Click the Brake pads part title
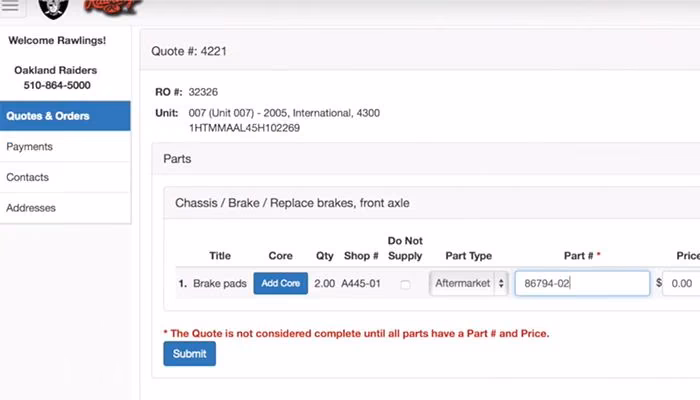Screen dimensions: 700x400 (x=220, y=283)
